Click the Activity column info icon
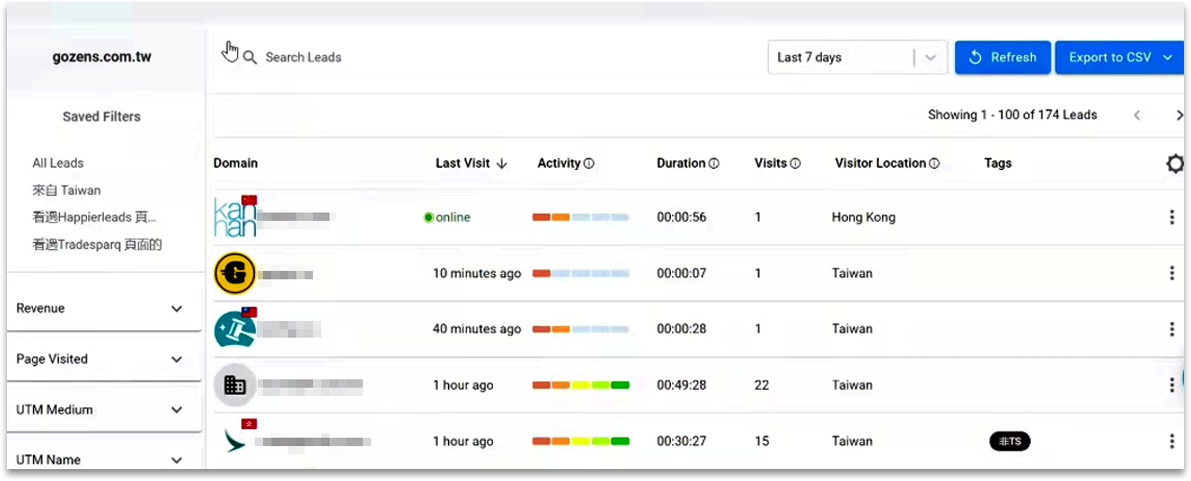The width and height of the screenshot is (1191, 481). (x=589, y=164)
